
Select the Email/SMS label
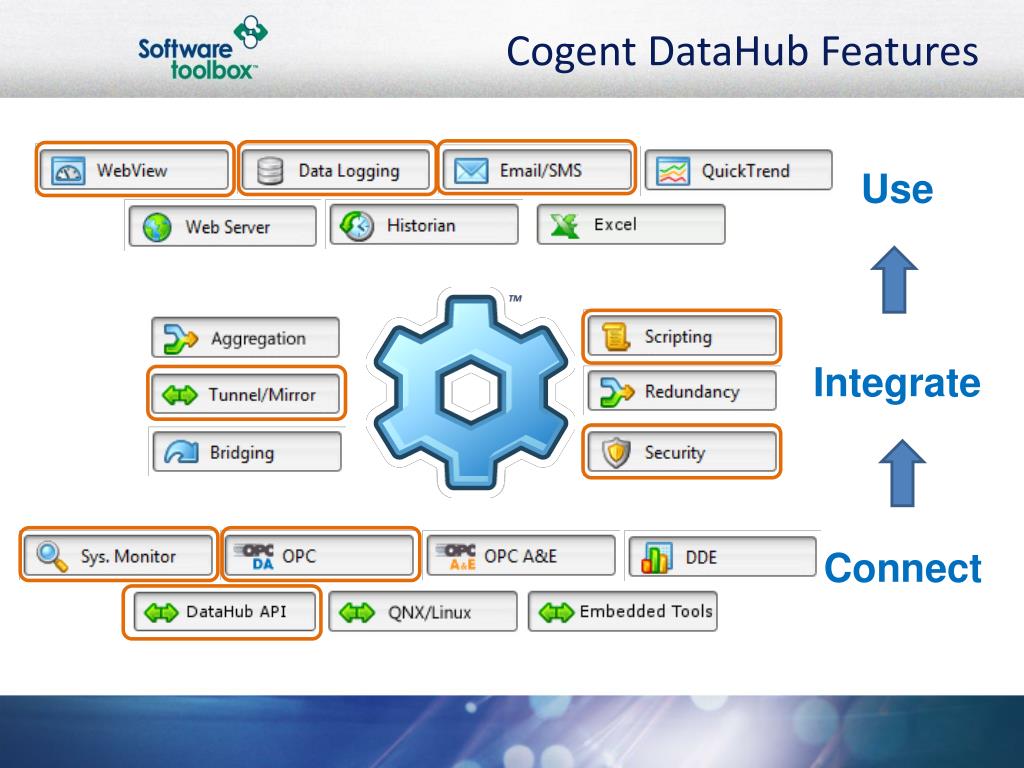[541, 170]
